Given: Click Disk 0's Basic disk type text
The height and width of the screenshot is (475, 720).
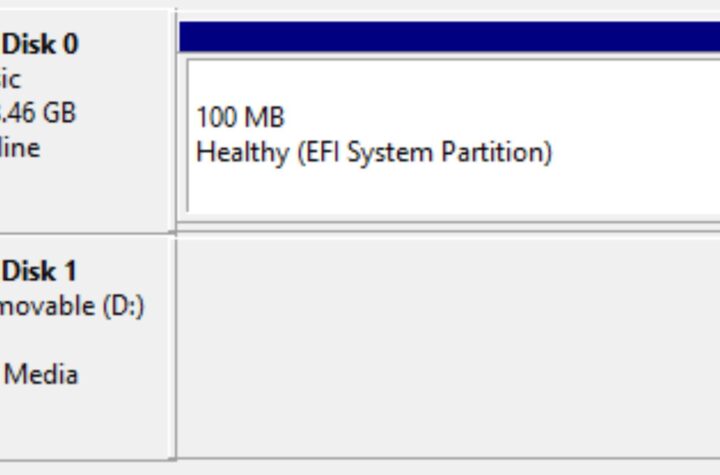Looking at the screenshot, I should [x=10, y=79].
